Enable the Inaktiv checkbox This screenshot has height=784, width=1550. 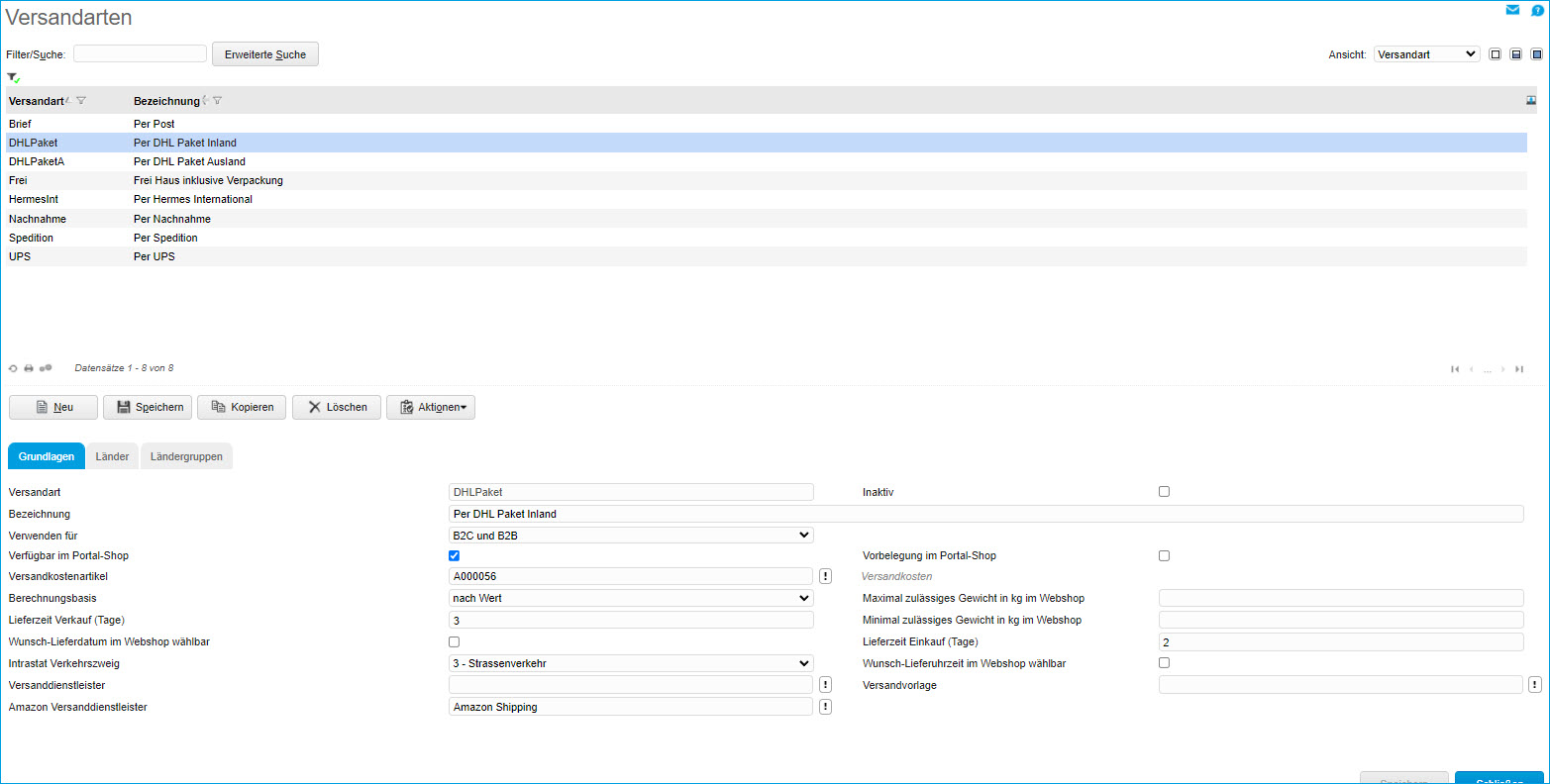[x=1164, y=491]
